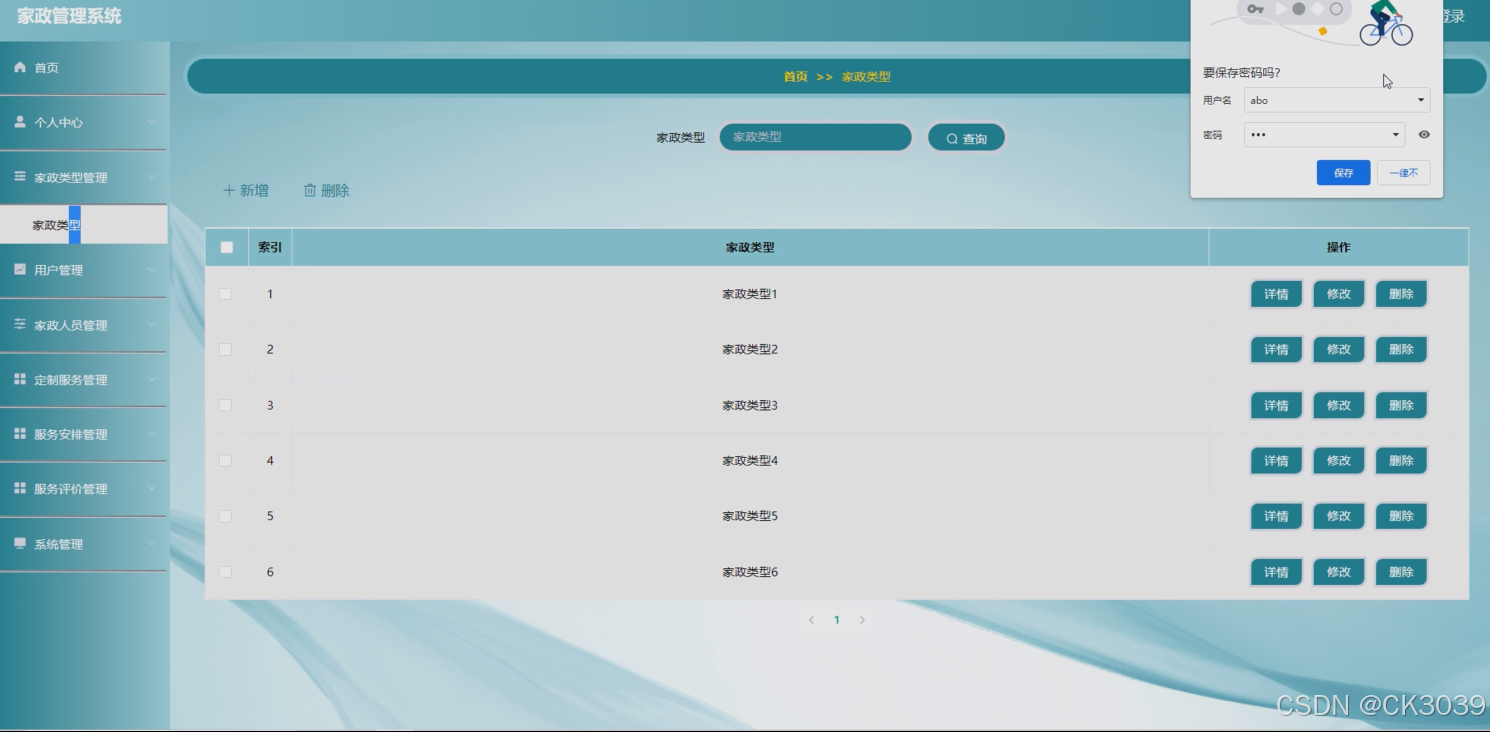Click 保存 to save the password
1490x732 pixels.
tap(1343, 173)
